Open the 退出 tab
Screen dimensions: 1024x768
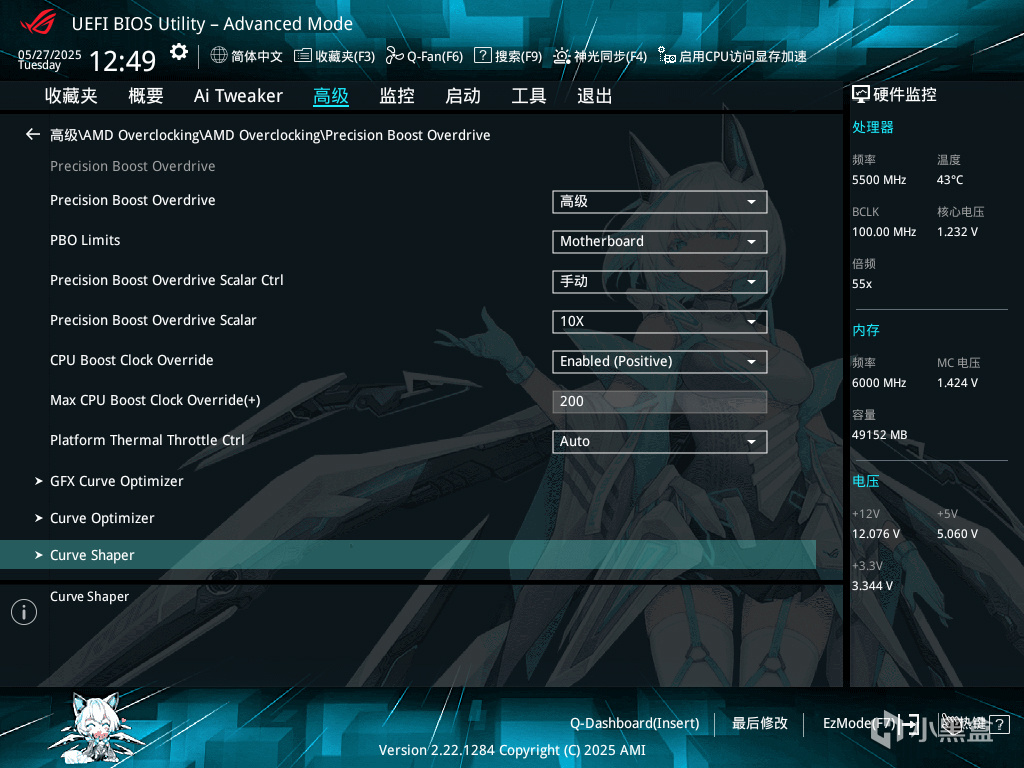(x=595, y=96)
